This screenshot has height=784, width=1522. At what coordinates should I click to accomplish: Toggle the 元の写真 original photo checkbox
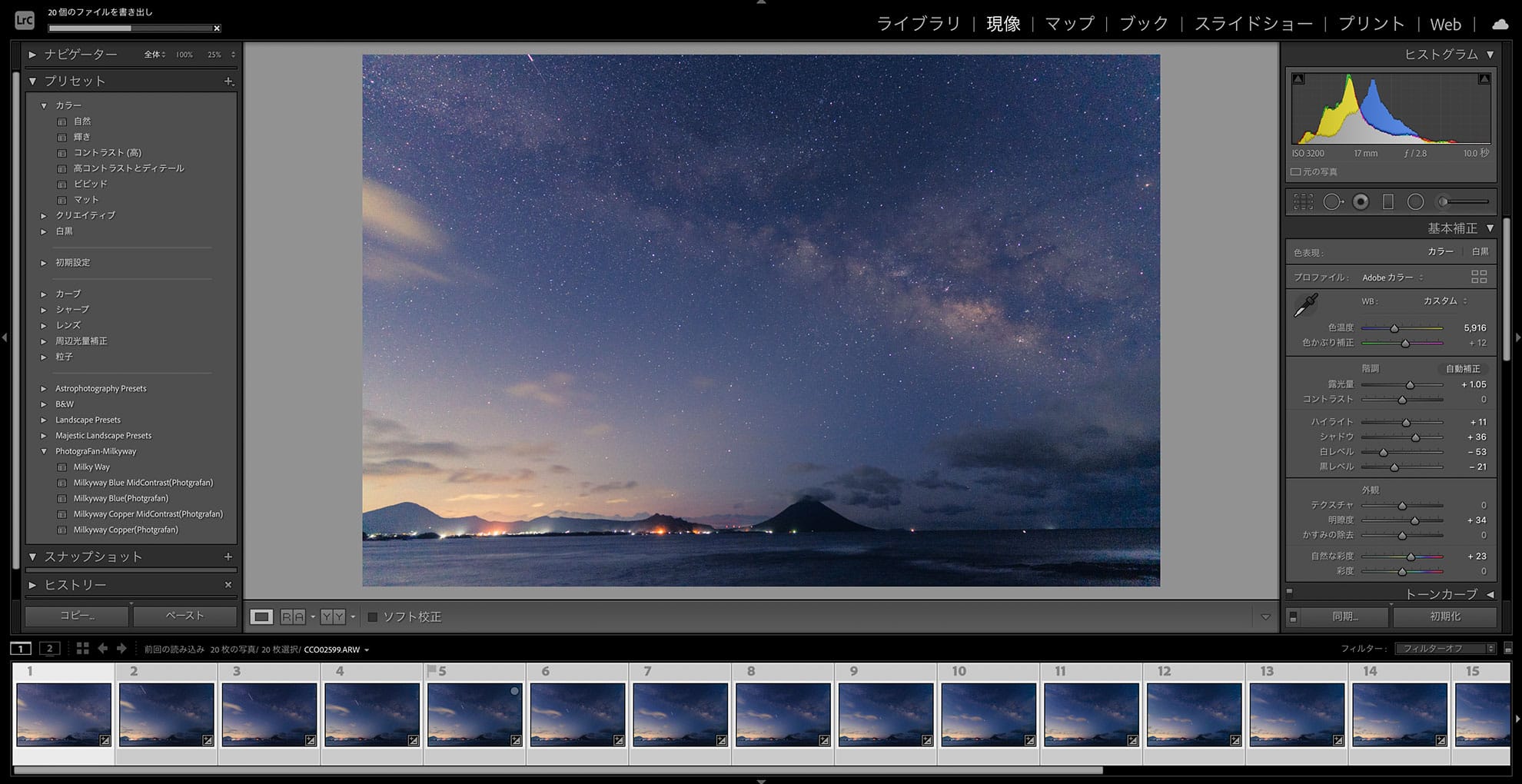1296,172
